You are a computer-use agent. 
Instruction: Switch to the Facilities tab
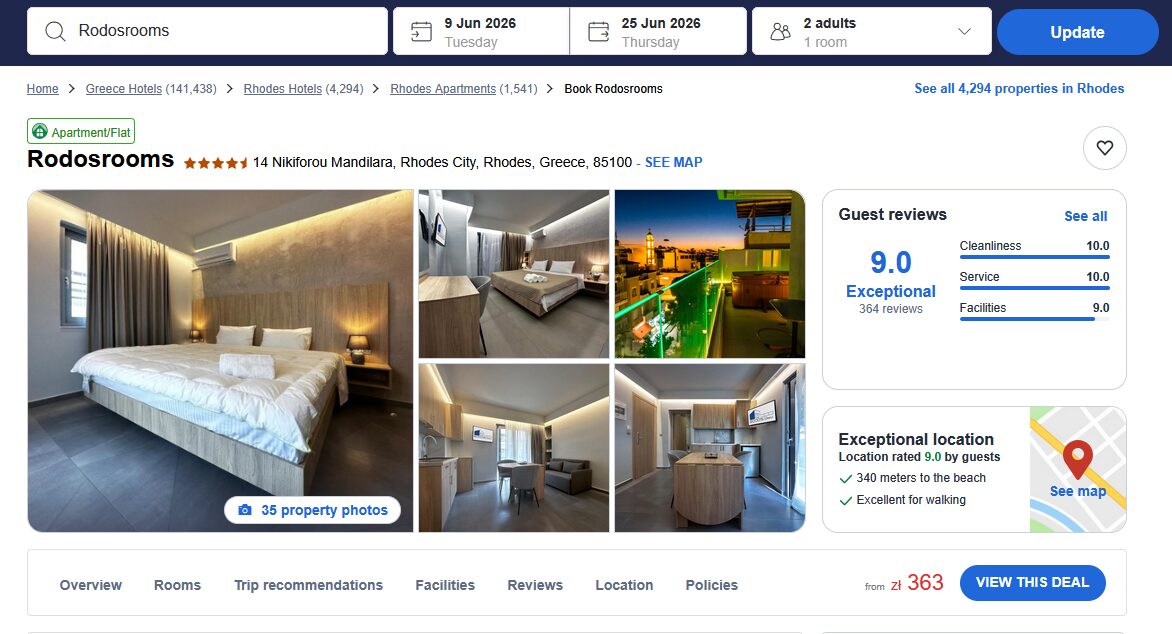point(445,585)
